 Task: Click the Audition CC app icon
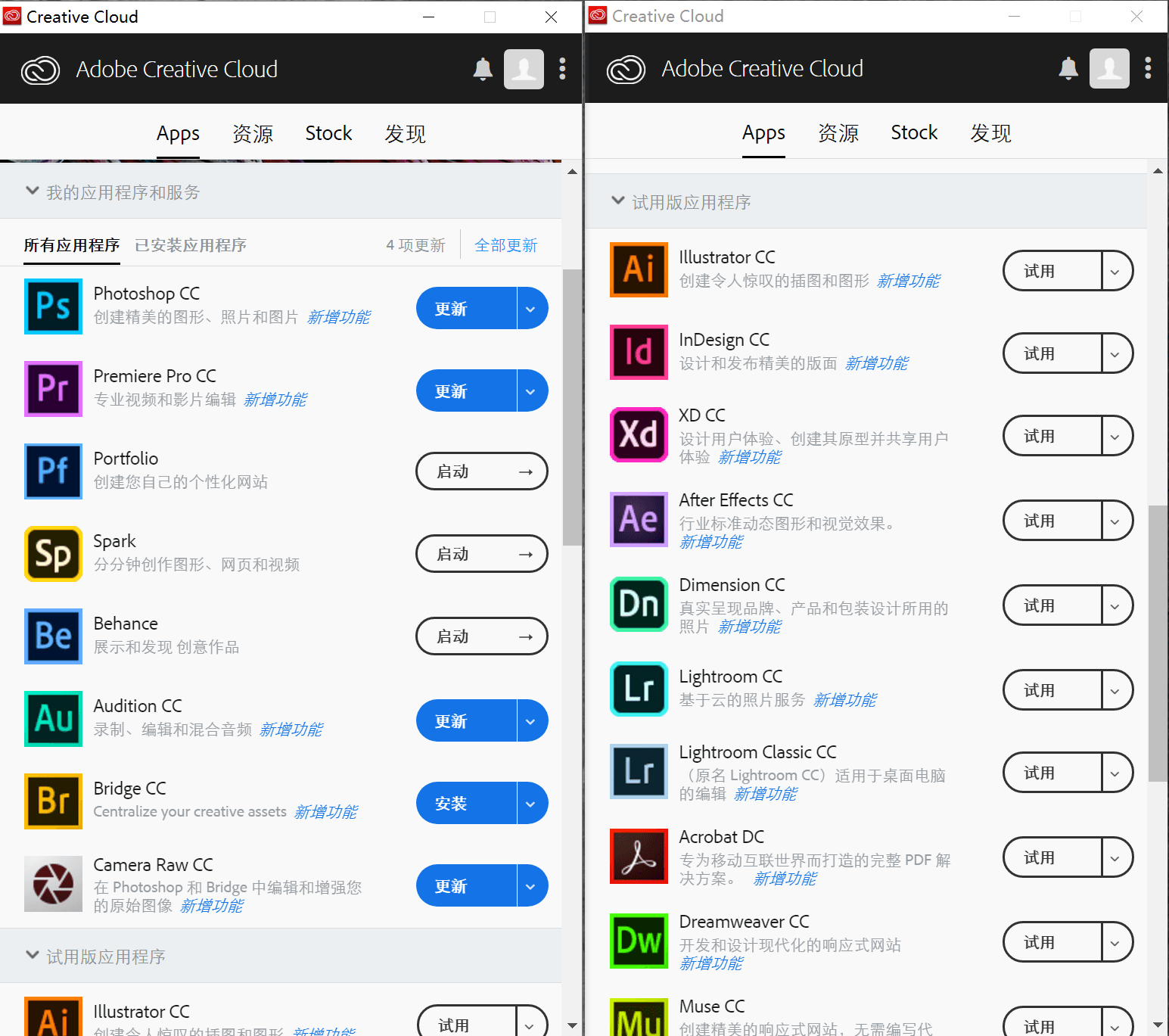click(53, 719)
